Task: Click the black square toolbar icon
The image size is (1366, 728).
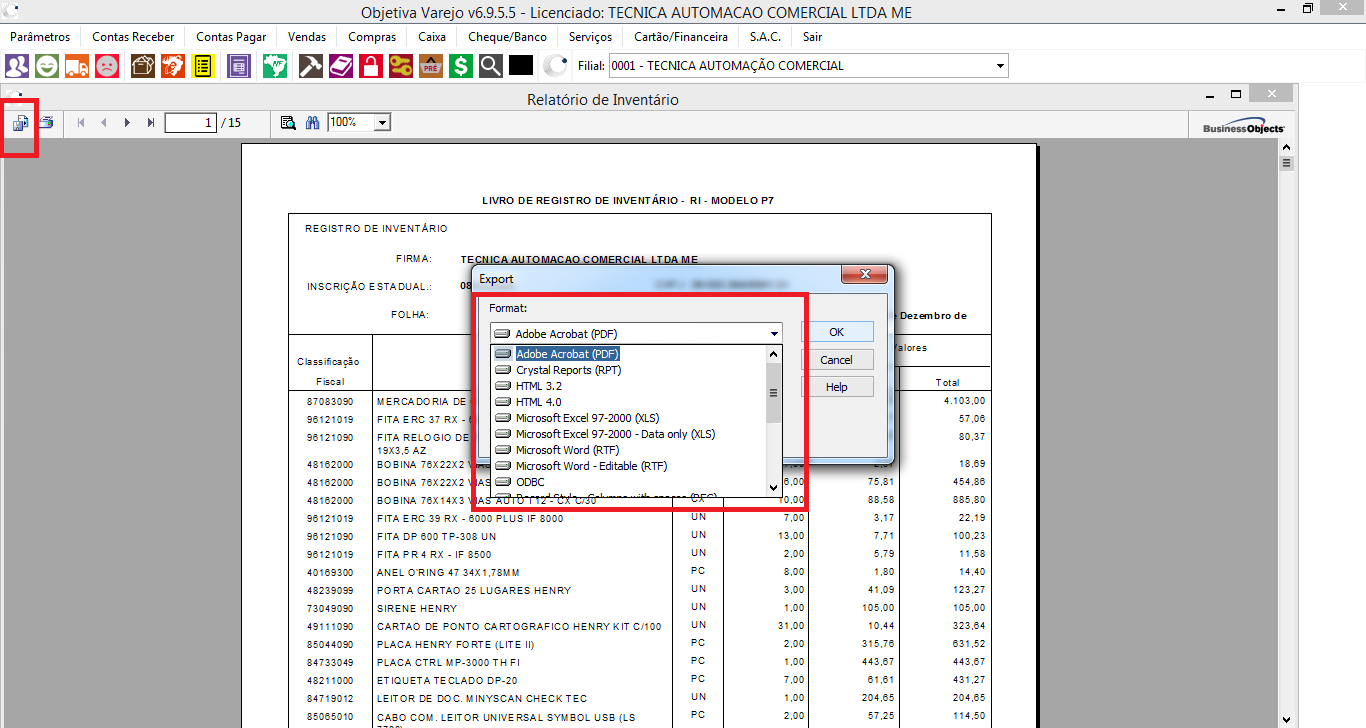Action: pyautogui.click(x=521, y=66)
